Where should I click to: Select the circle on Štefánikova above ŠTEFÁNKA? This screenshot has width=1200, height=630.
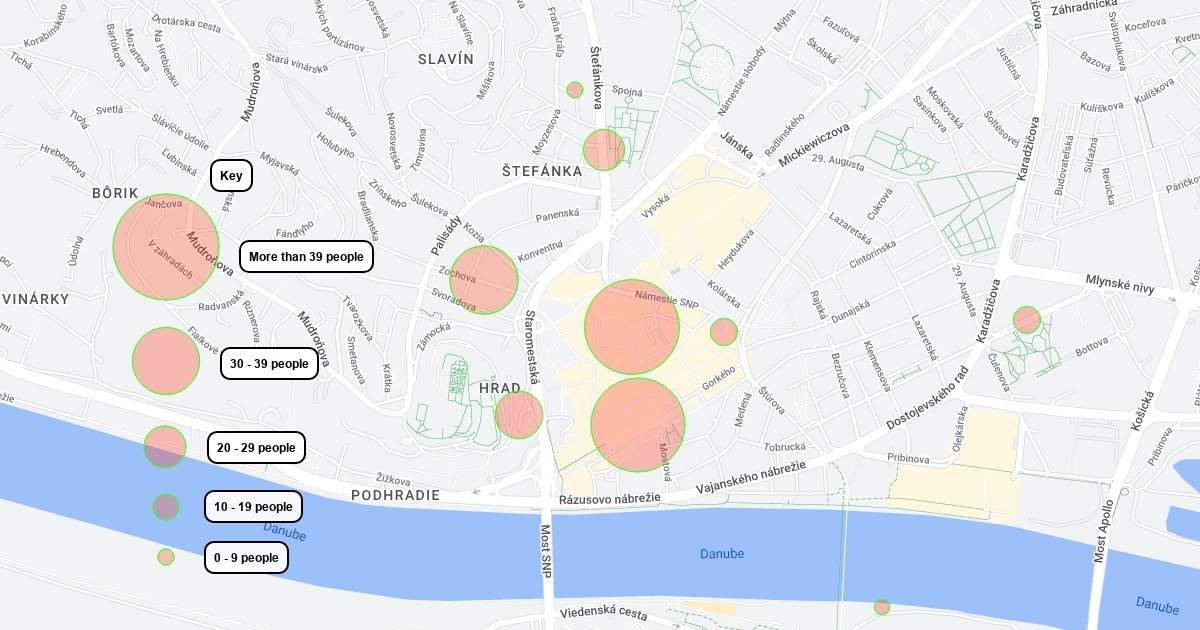point(604,150)
